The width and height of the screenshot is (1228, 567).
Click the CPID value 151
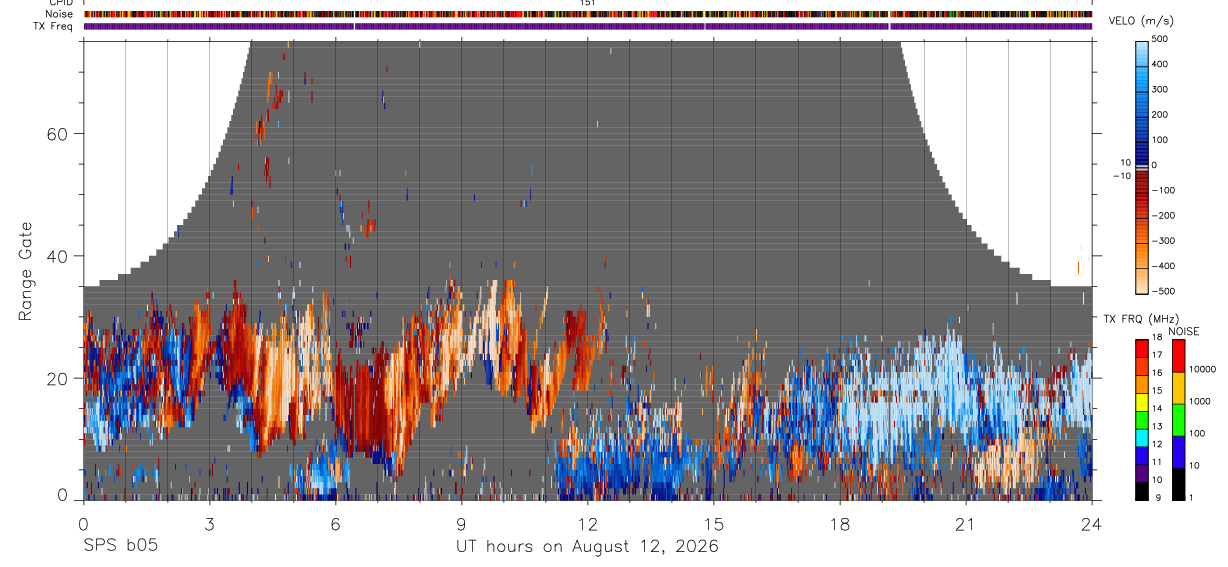(x=587, y=3)
